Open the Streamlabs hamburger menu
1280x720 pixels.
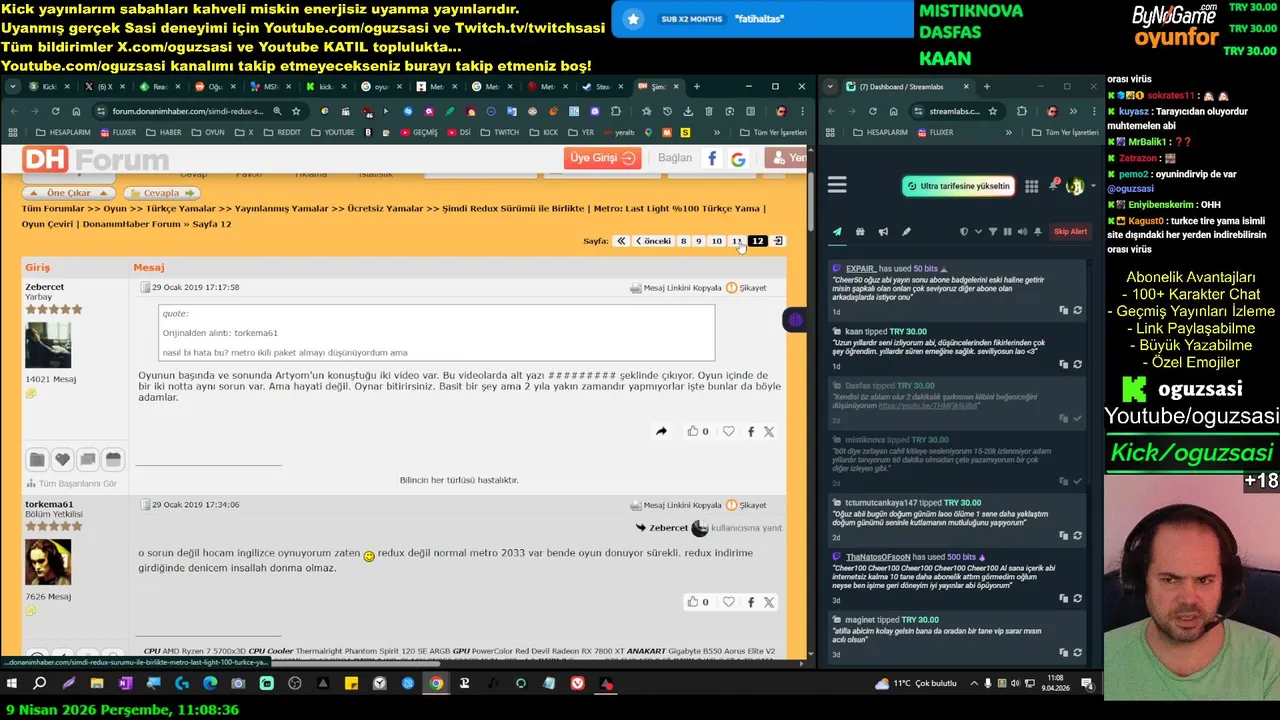coord(837,185)
